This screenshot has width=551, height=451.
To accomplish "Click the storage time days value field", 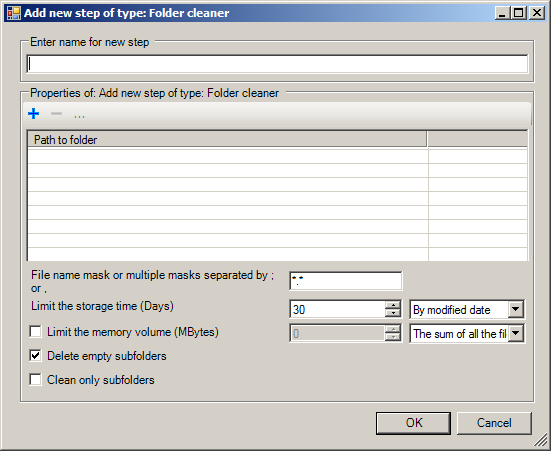I will pos(338,309).
